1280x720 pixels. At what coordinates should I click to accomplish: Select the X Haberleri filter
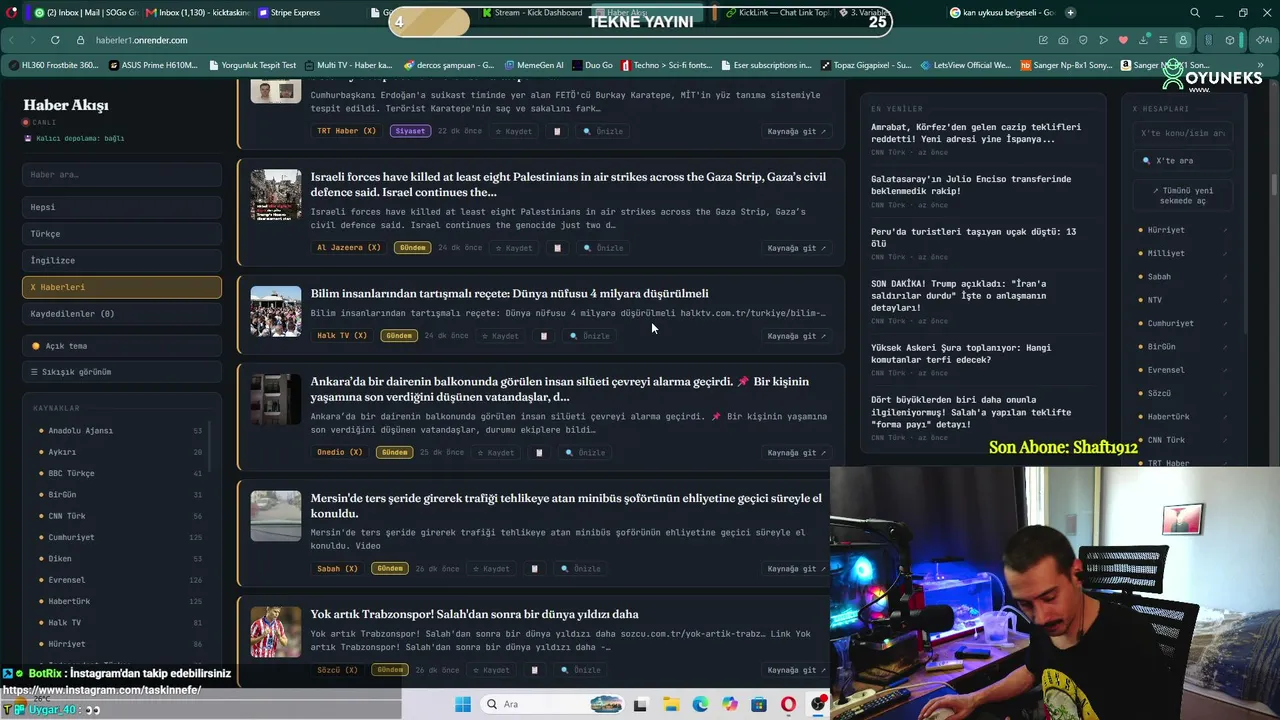pos(122,287)
